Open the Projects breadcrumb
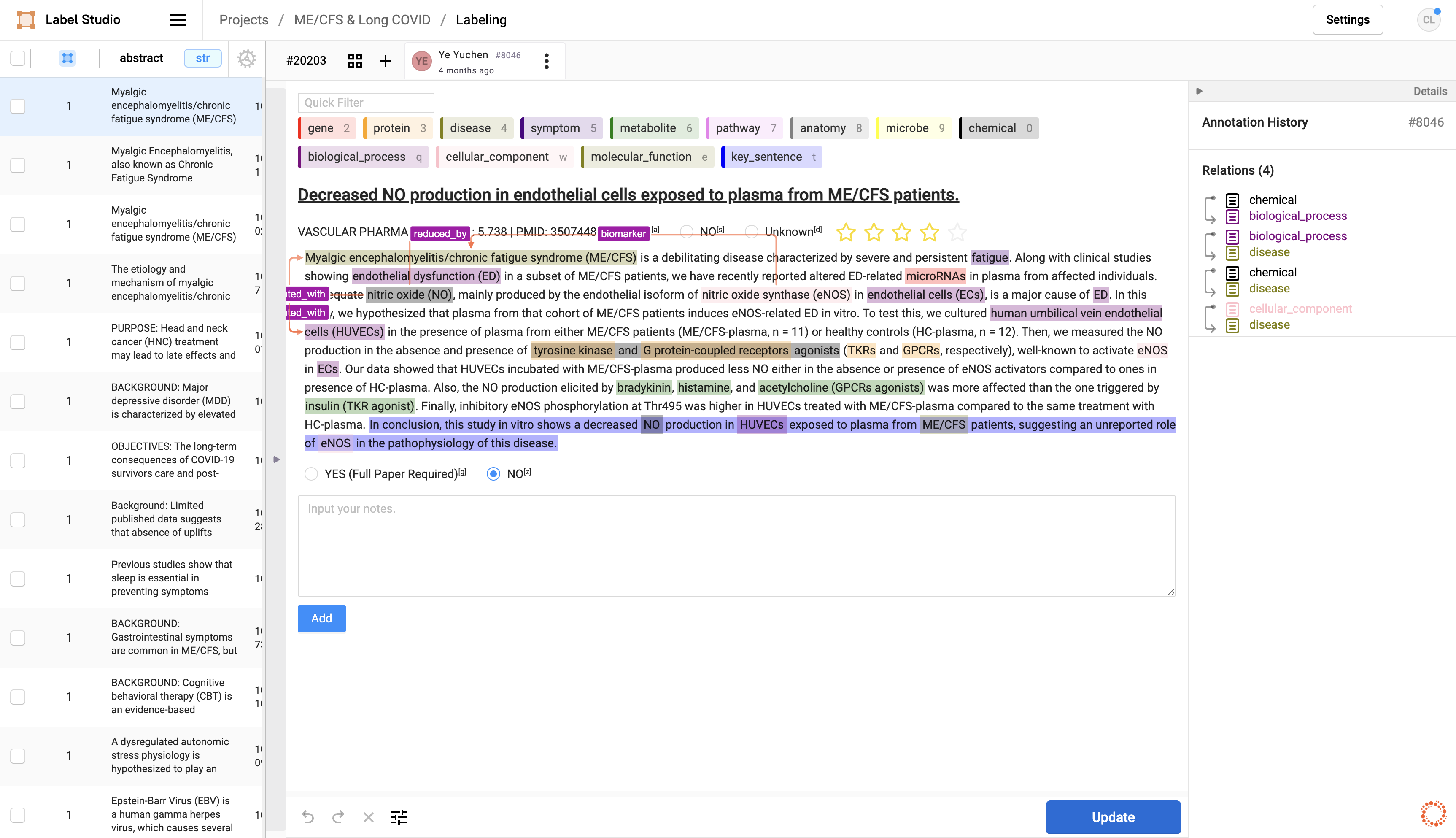Viewport: 1456px width, 838px height. 243,19
